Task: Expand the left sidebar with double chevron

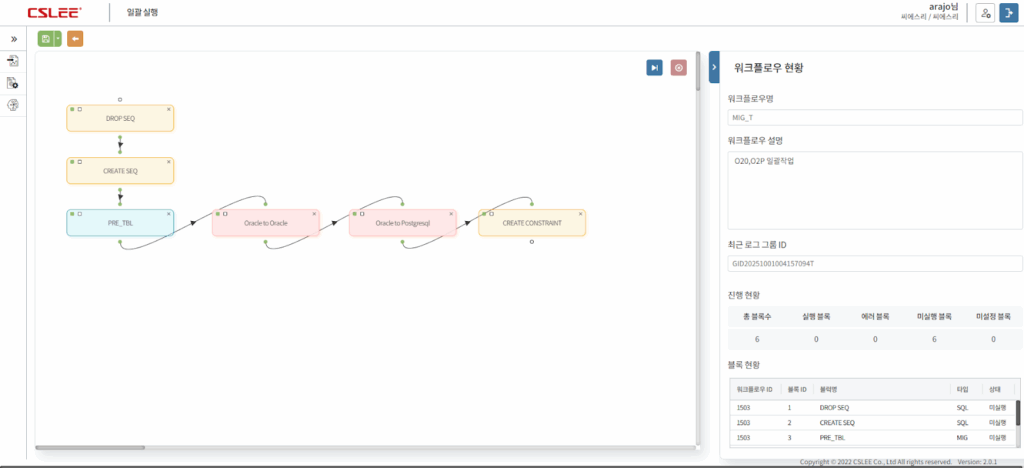Action: coord(14,39)
